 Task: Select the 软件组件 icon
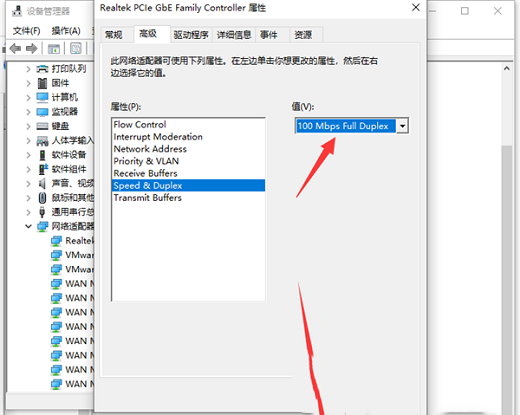tap(43, 169)
